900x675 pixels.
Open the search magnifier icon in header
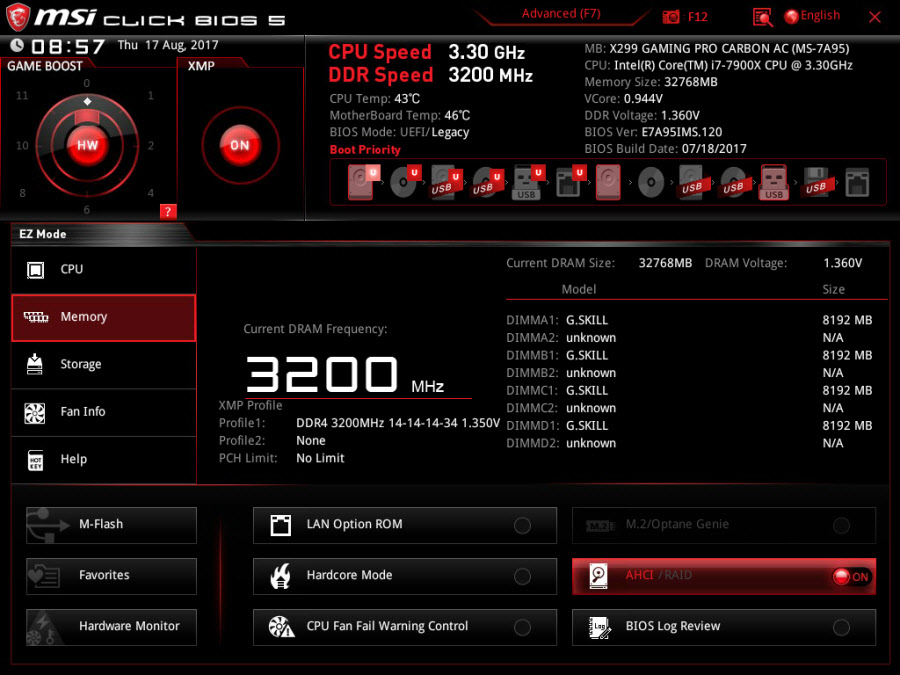point(763,17)
